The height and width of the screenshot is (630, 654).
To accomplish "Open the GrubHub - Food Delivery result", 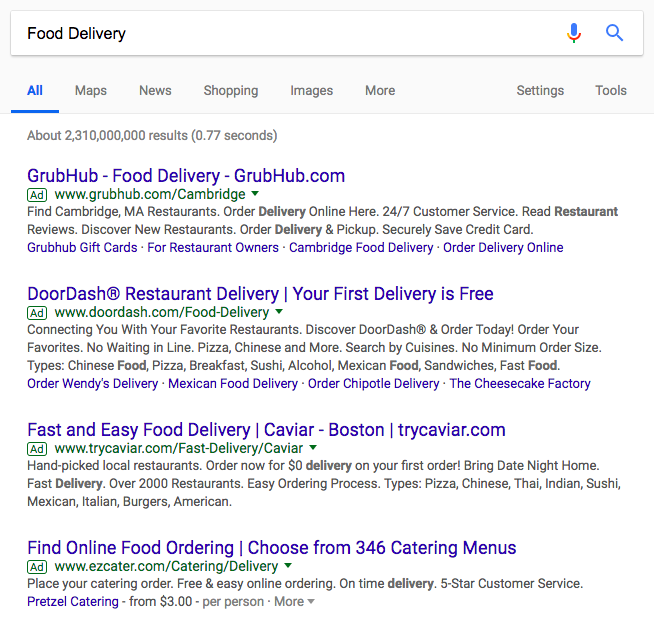I will (186, 176).
